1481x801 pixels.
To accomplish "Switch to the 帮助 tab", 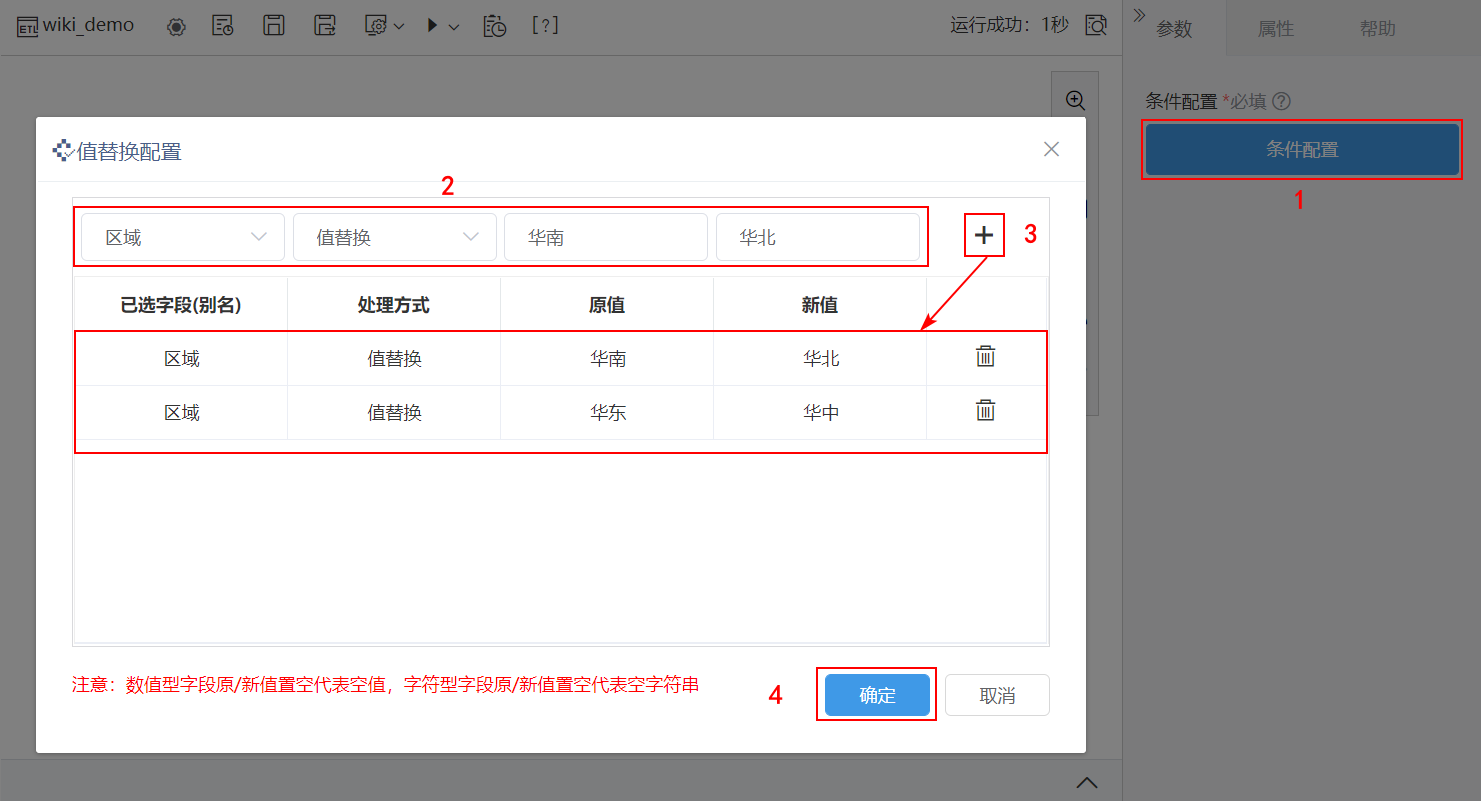I will [1378, 29].
